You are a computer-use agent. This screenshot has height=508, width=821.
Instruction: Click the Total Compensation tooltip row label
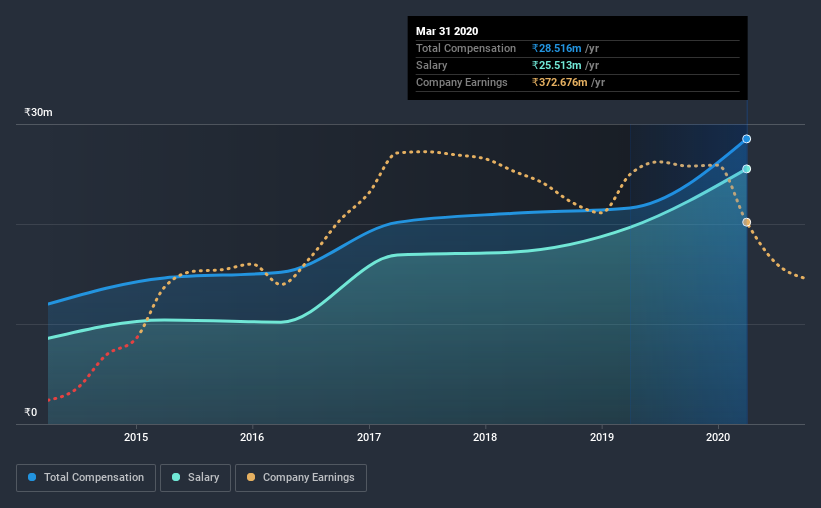(466, 48)
